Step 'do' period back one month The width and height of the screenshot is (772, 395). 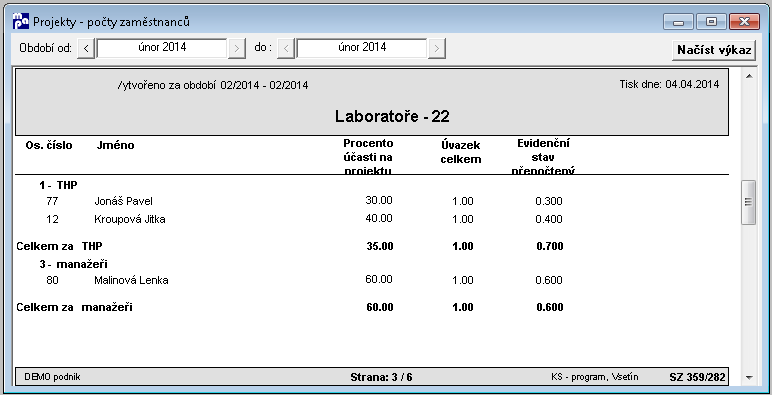pos(286,48)
